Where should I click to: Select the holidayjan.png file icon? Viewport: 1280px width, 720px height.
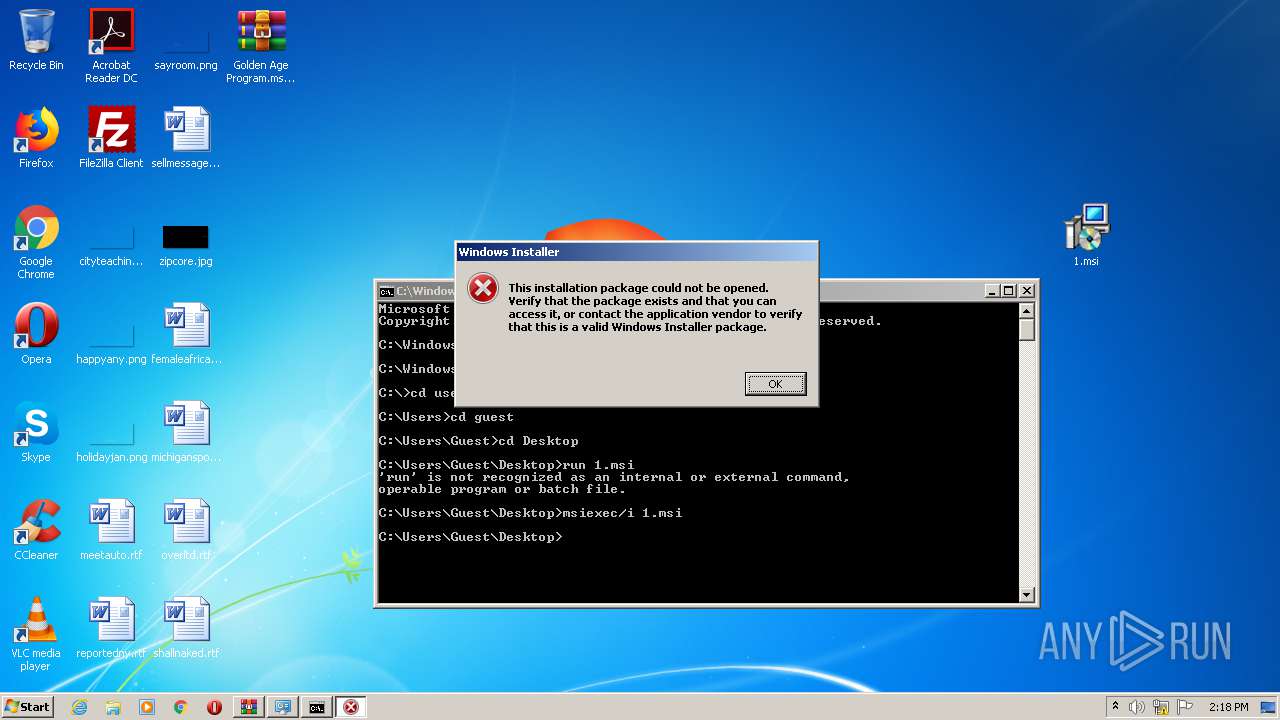[x=111, y=438]
